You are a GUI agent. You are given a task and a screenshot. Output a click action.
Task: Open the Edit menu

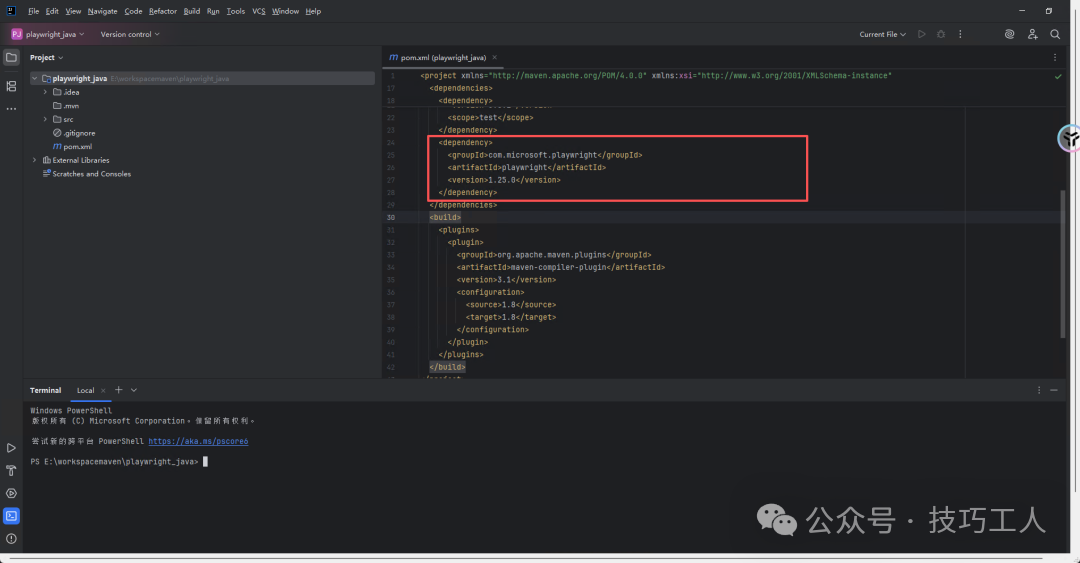coord(52,11)
